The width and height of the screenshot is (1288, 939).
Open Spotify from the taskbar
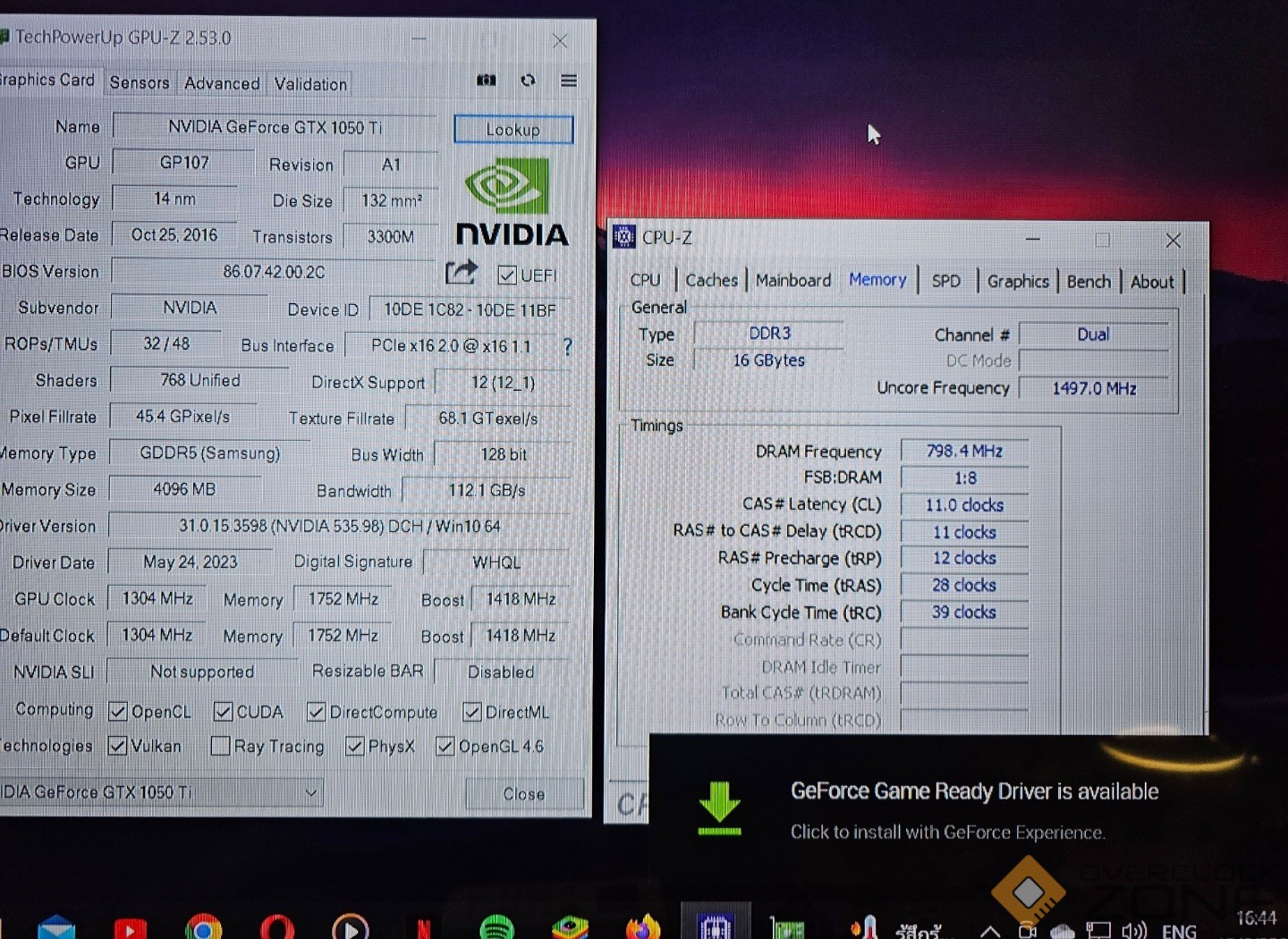[x=496, y=927]
